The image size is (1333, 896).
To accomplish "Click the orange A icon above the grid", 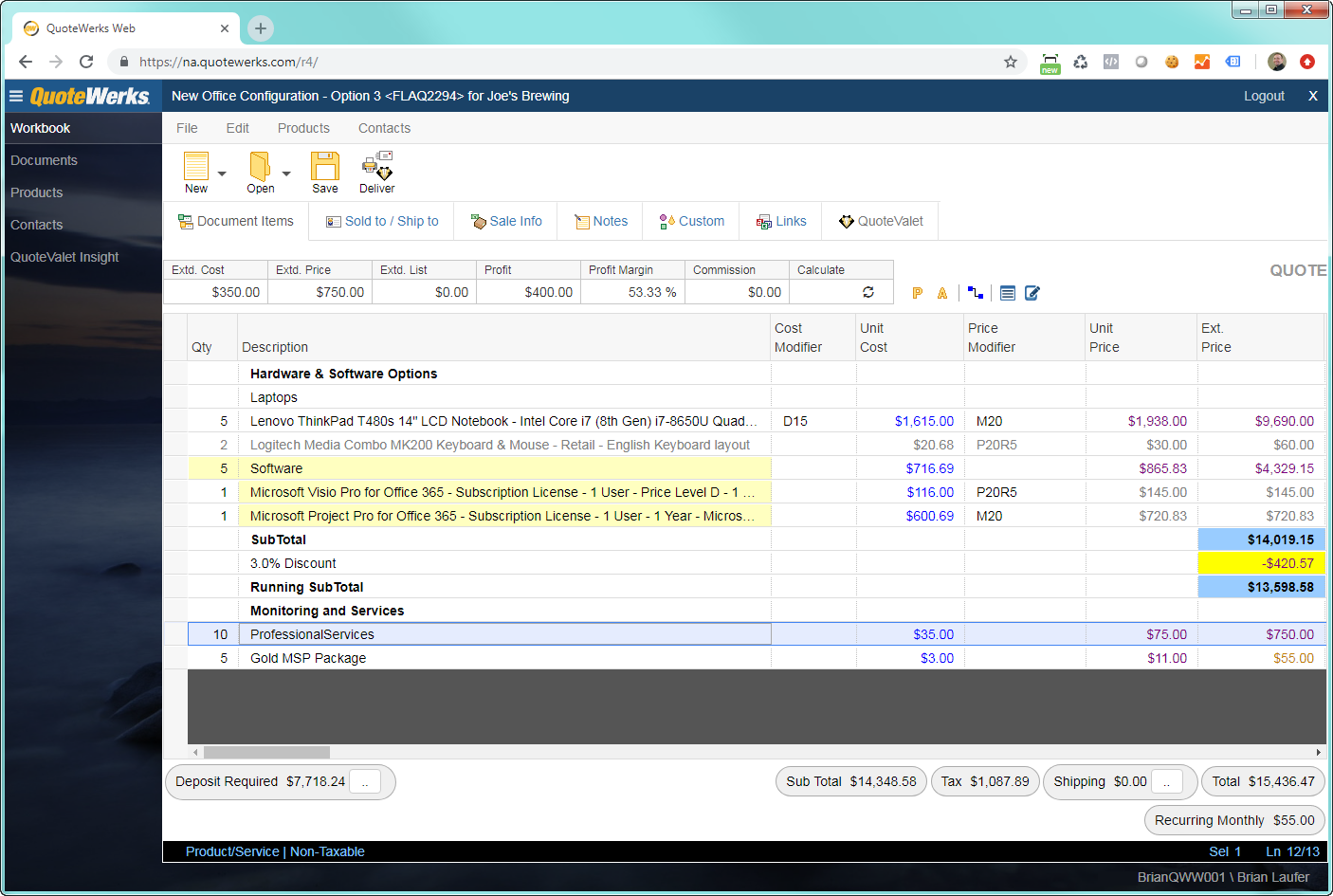I will tap(942, 293).
